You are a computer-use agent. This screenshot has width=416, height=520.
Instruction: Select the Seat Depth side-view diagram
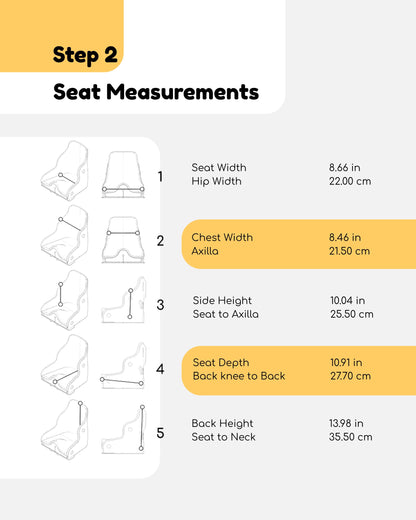click(x=123, y=365)
